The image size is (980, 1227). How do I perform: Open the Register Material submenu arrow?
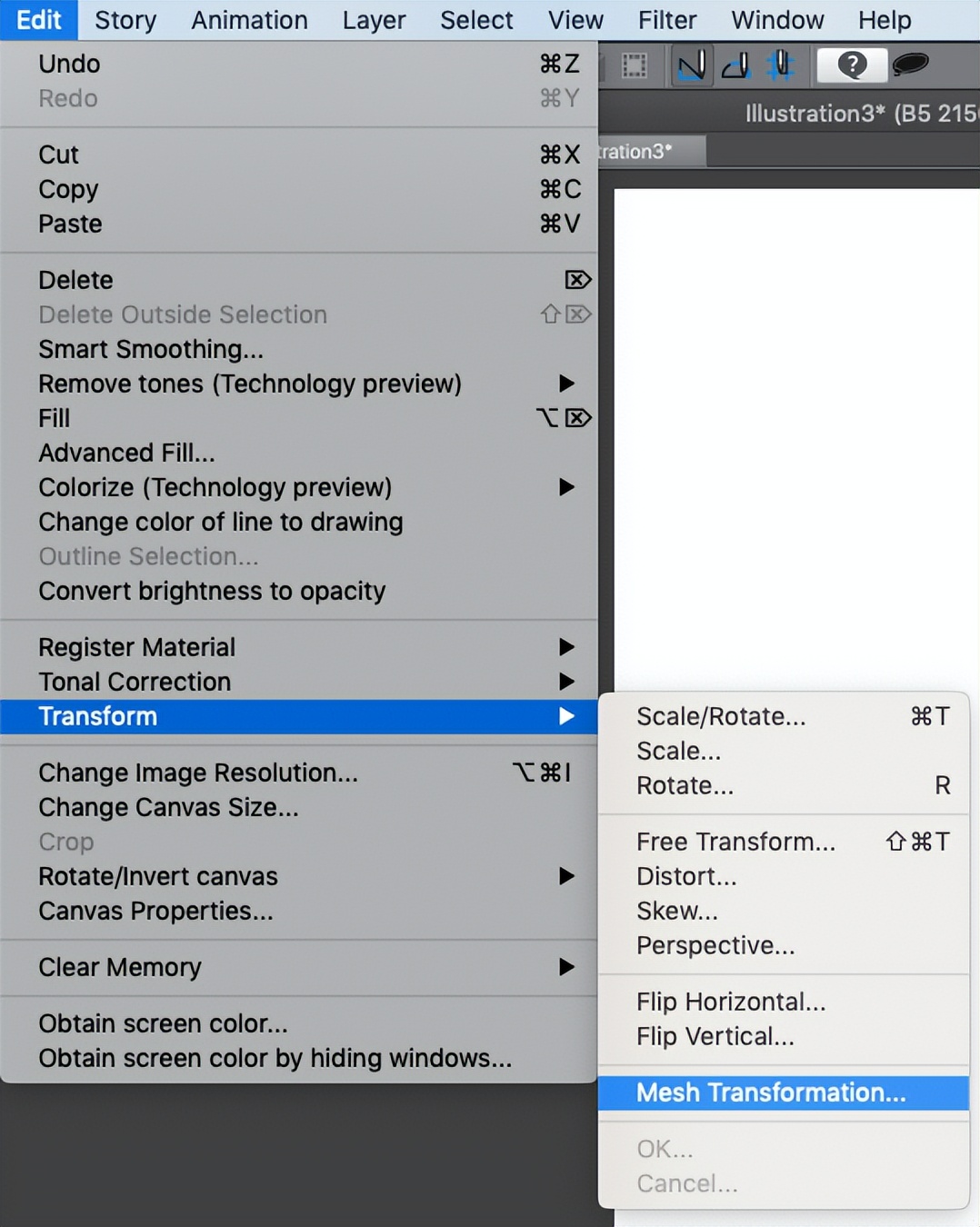[x=566, y=647]
